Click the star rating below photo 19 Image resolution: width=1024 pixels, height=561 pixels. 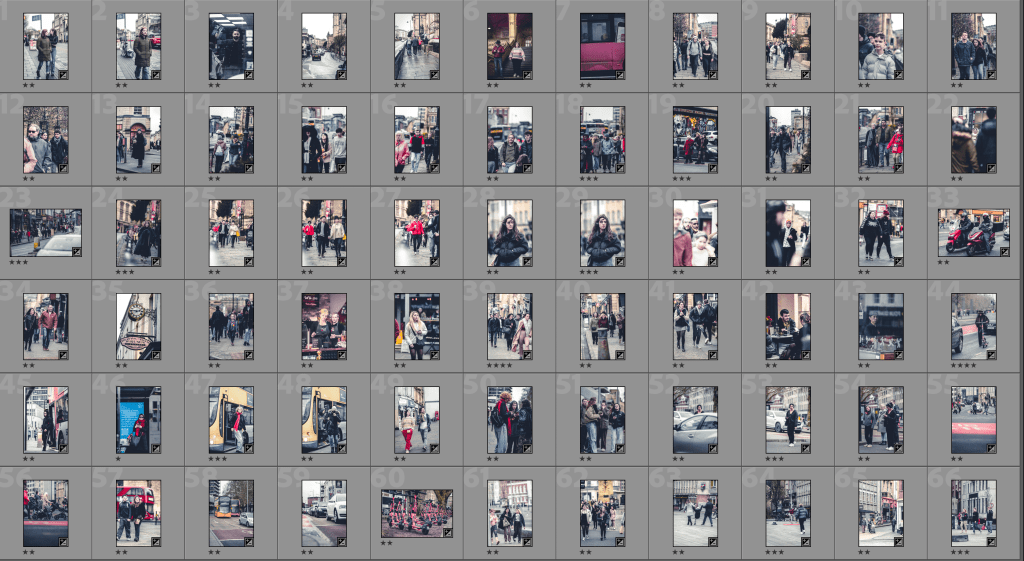[x=682, y=179]
